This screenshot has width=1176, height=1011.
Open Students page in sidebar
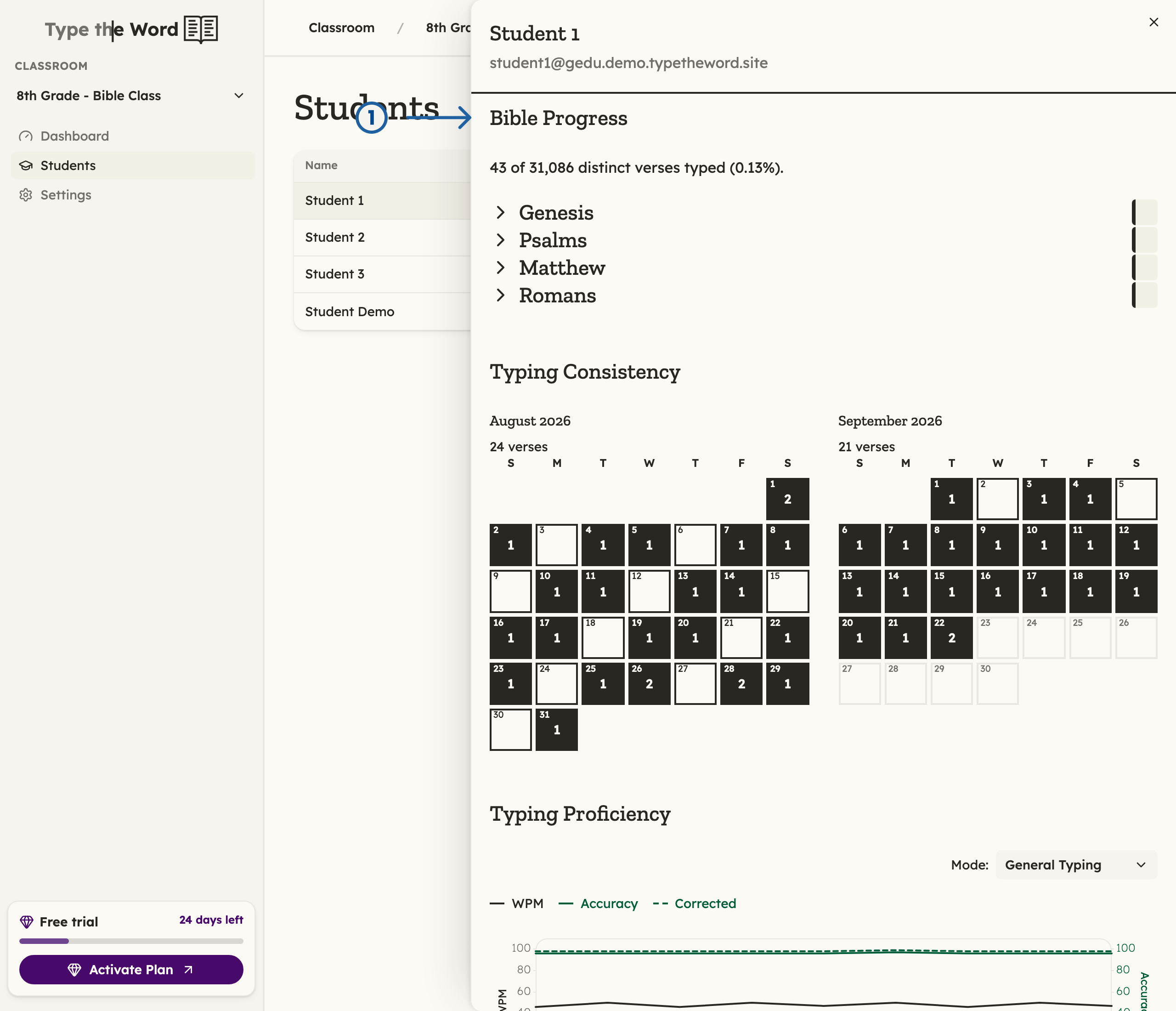pos(133,166)
